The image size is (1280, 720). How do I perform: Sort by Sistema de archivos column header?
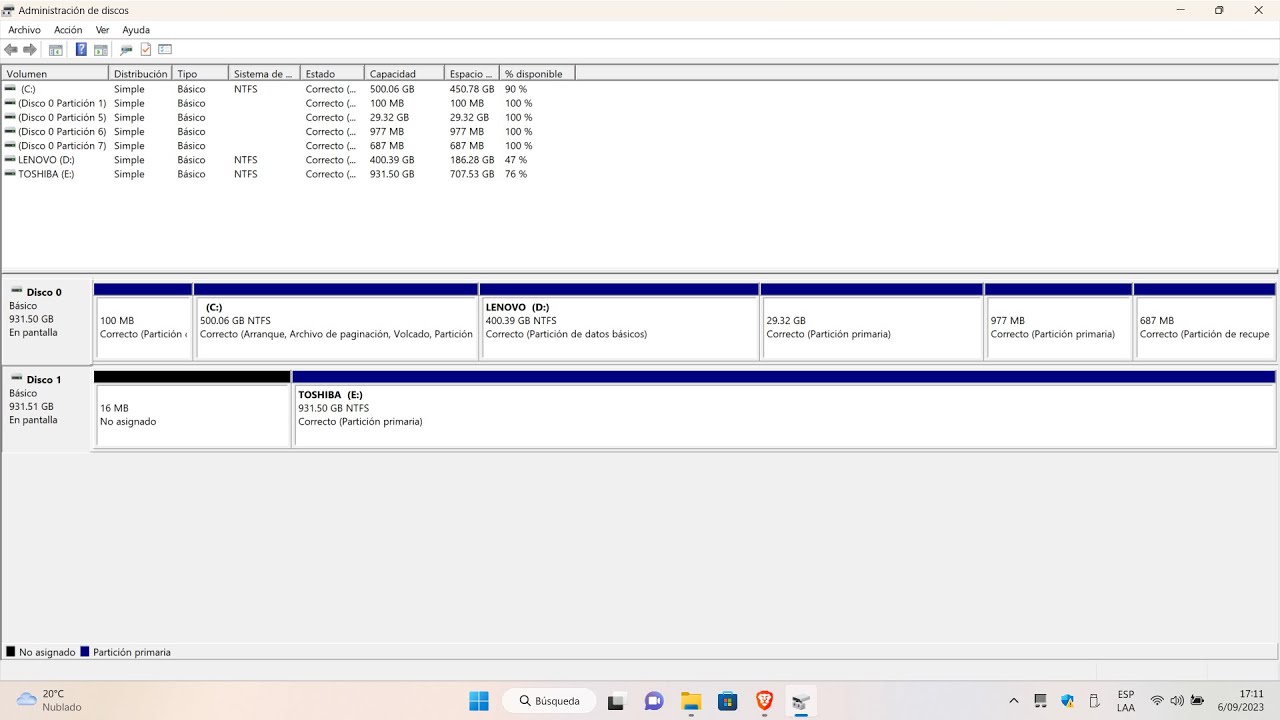(265, 74)
